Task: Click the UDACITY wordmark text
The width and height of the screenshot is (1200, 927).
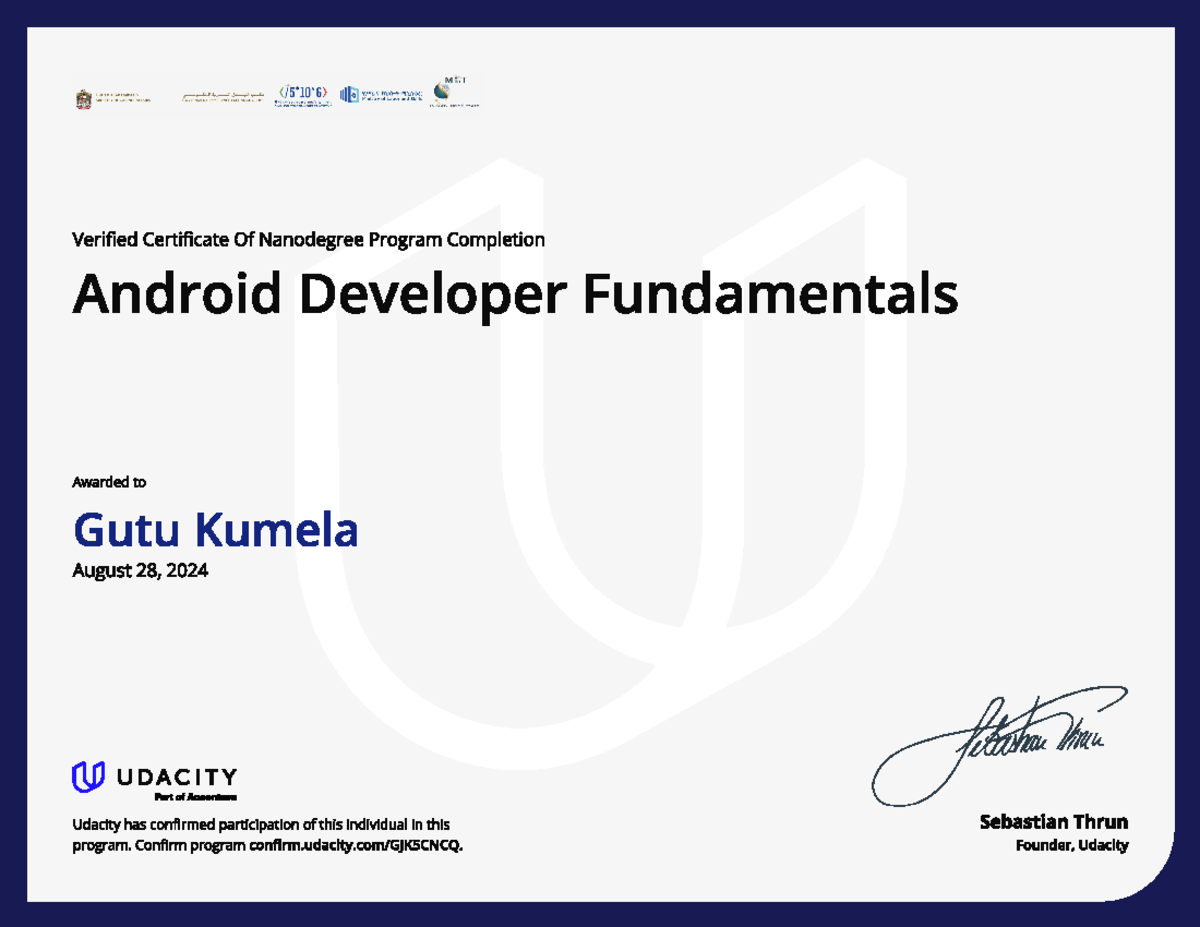Action: 176,777
